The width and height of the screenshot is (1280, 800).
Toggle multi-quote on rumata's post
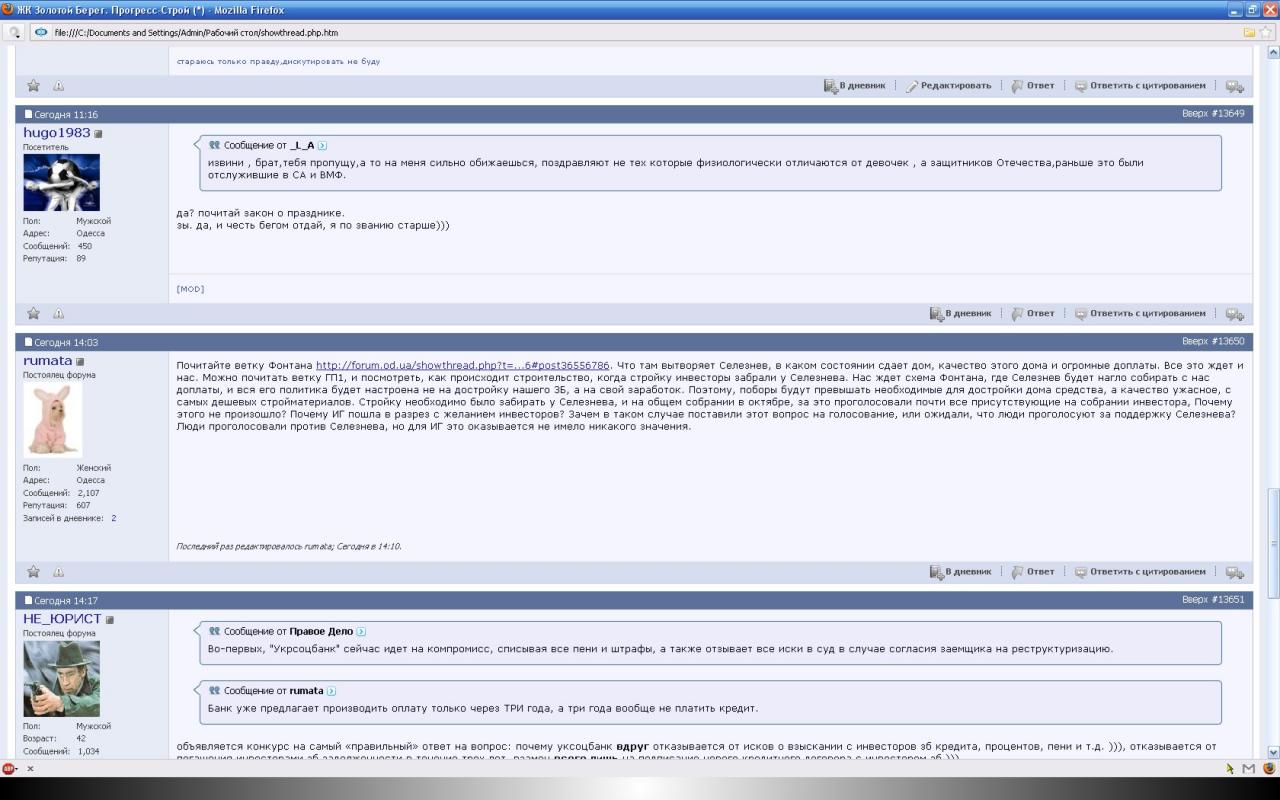point(1234,572)
